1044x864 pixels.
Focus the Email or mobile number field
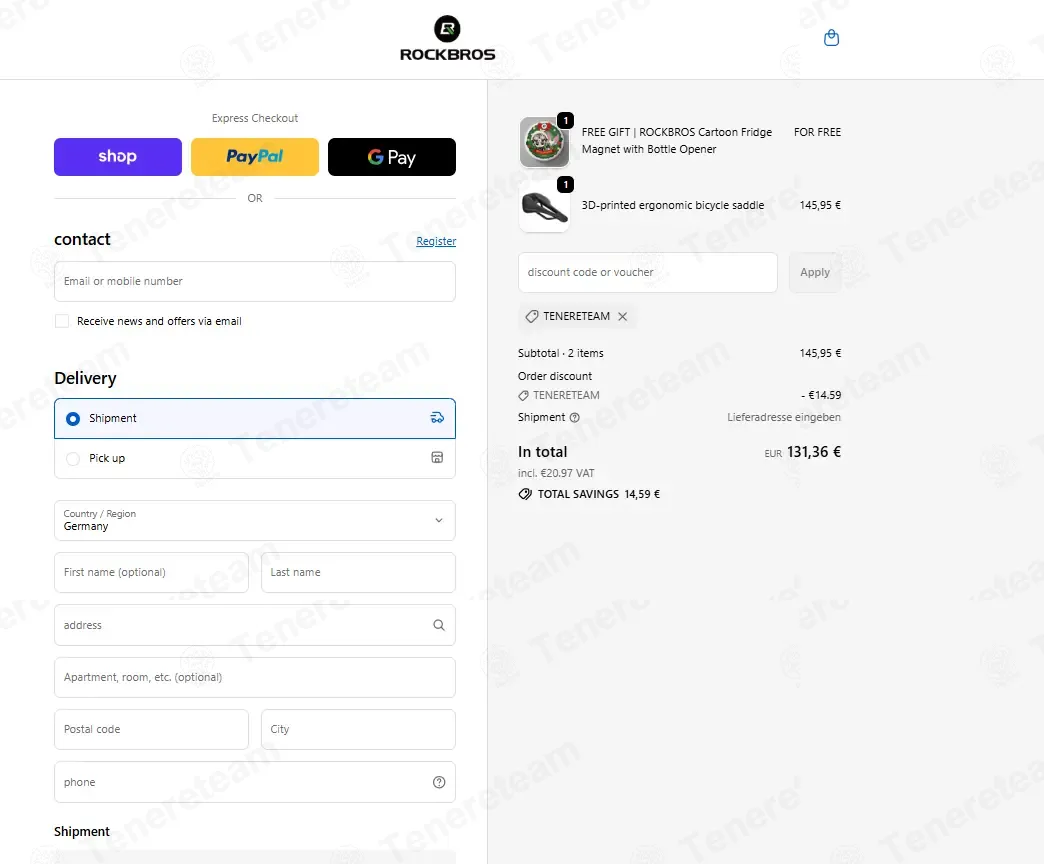[x=255, y=281]
